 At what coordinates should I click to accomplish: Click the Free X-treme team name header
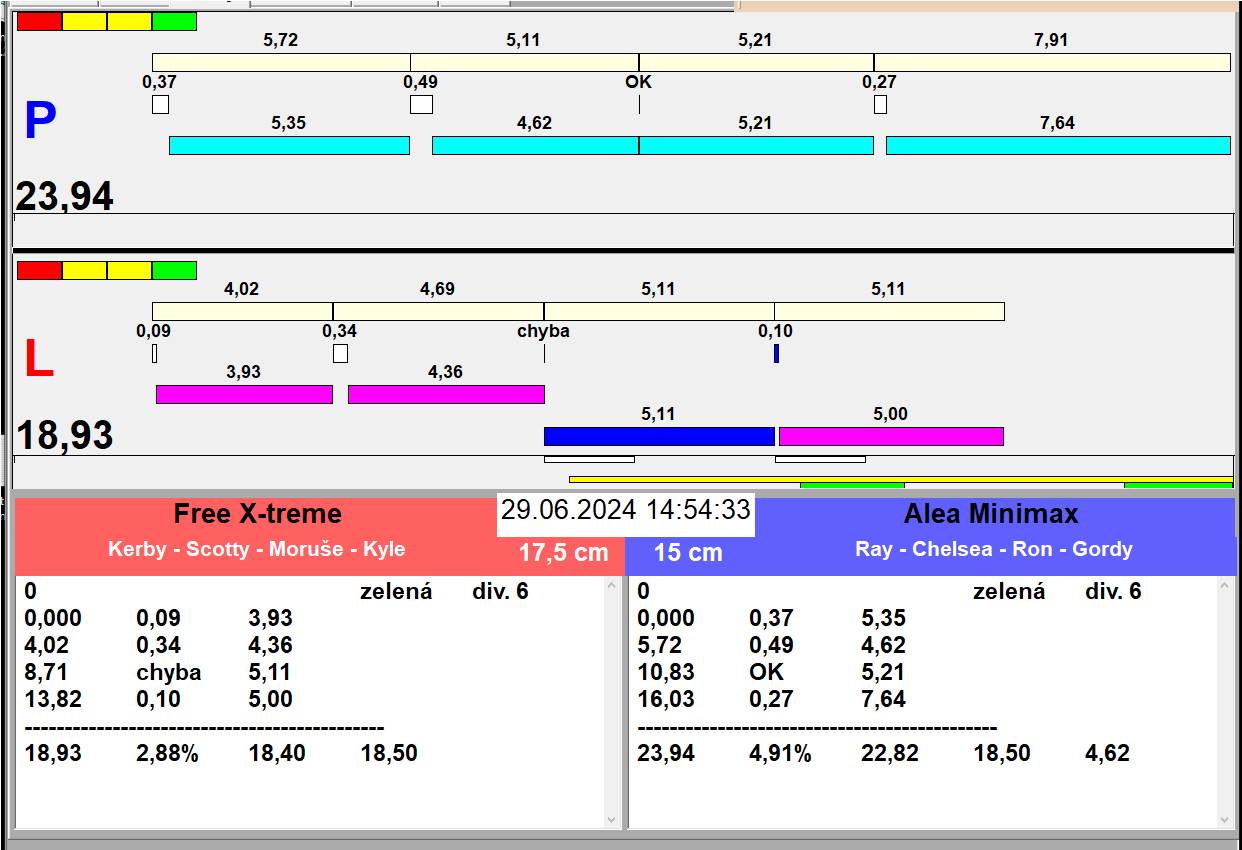257,514
